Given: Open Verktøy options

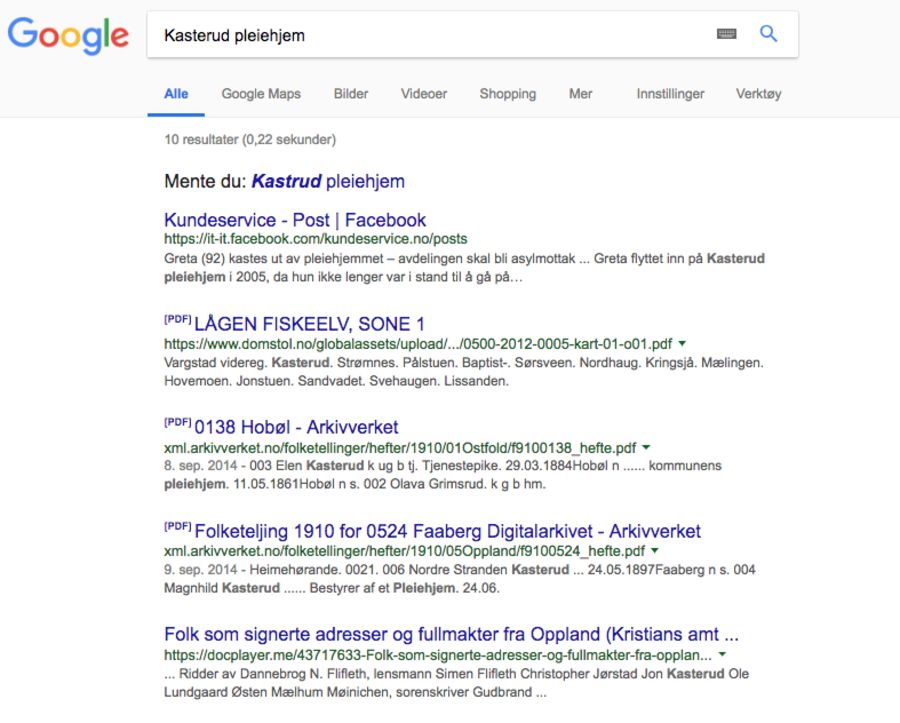Looking at the screenshot, I should (x=758, y=94).
